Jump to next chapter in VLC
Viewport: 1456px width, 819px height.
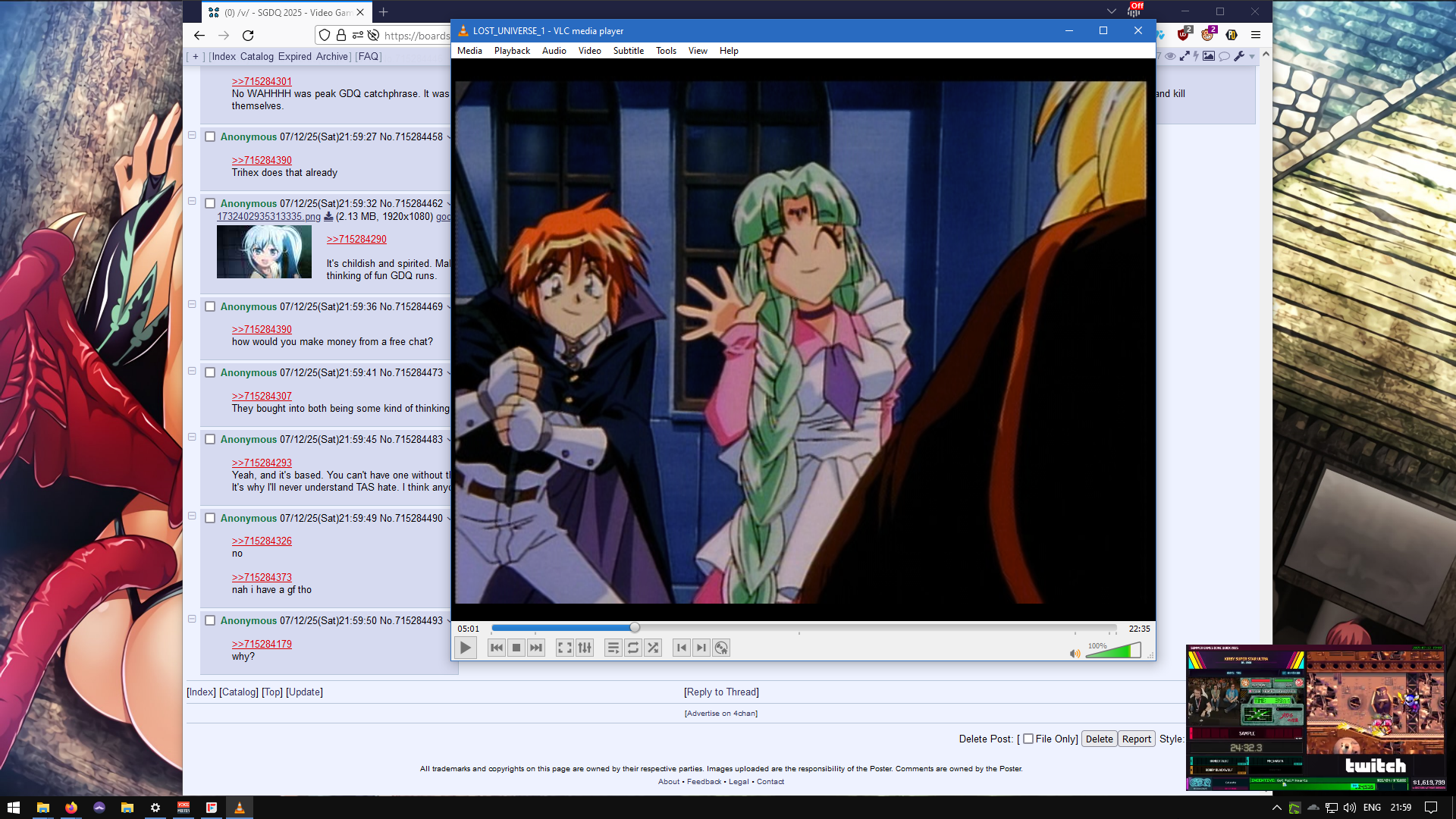(701, 648)
